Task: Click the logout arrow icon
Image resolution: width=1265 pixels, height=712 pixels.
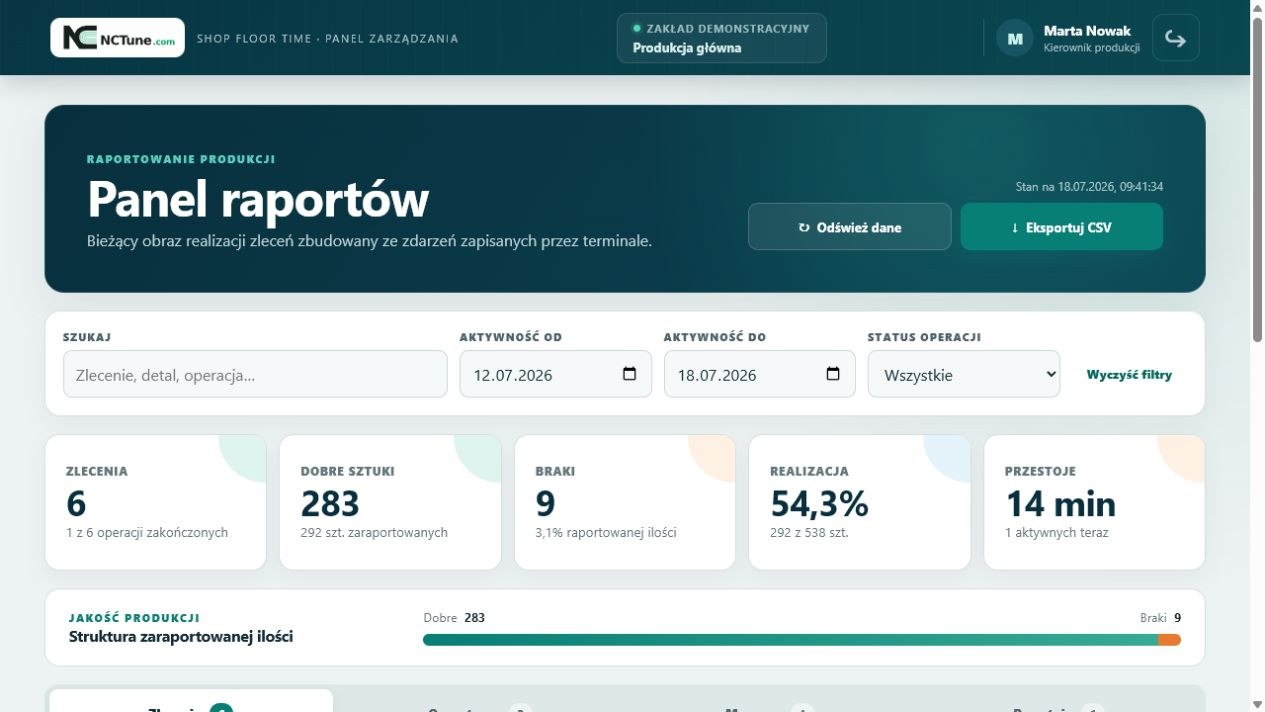Action: [1176, 39]
